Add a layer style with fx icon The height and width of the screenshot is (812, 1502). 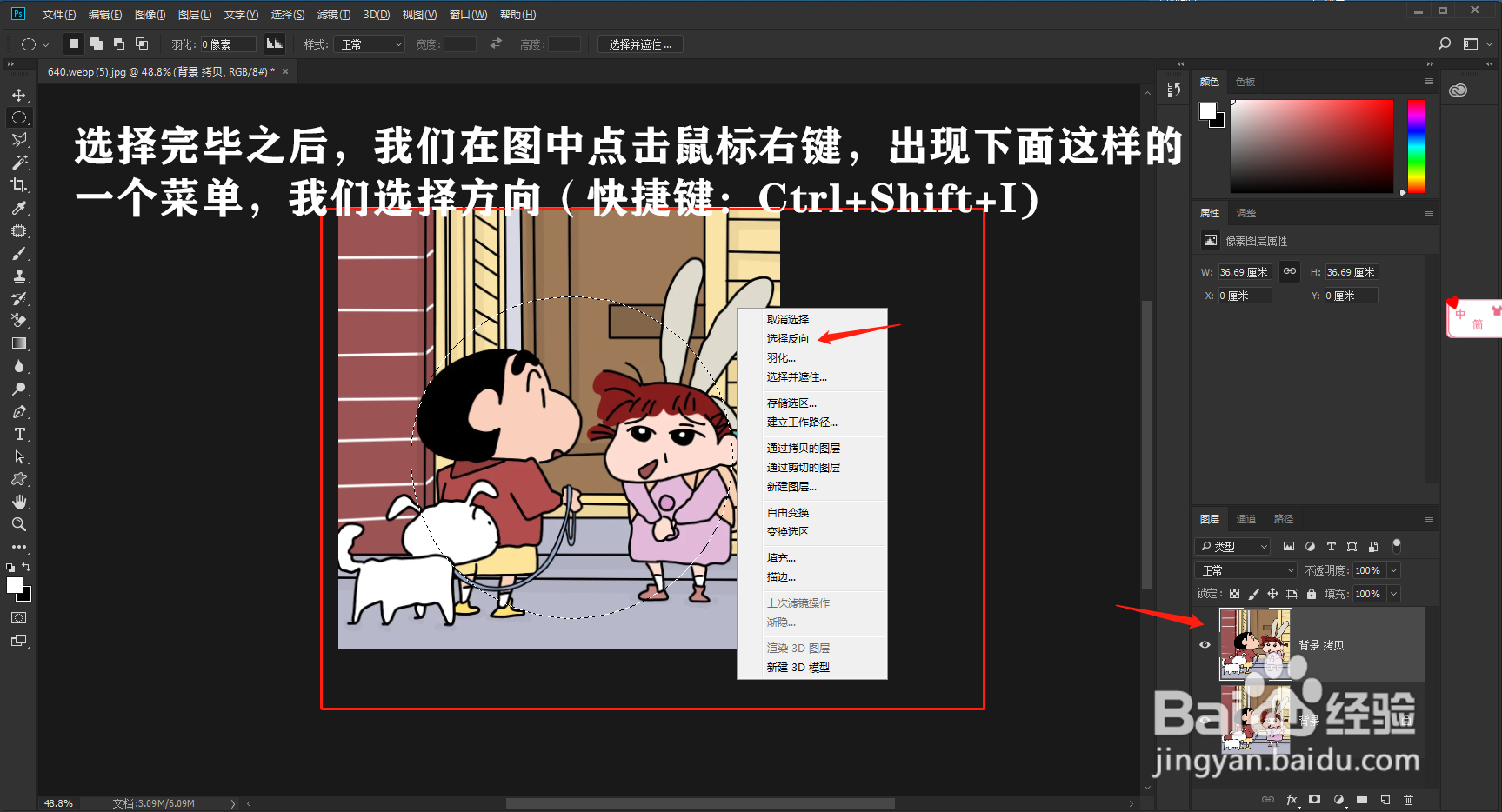tap(1292, 800)
